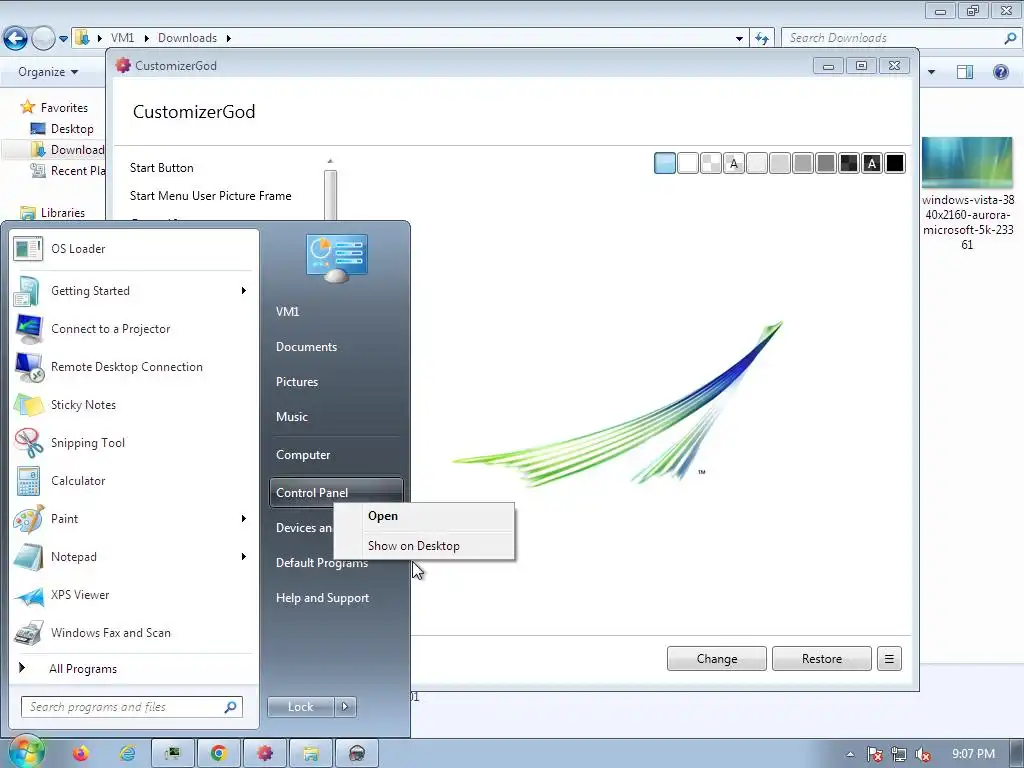Open Documents from Start menu

click(x=306, y=347)
